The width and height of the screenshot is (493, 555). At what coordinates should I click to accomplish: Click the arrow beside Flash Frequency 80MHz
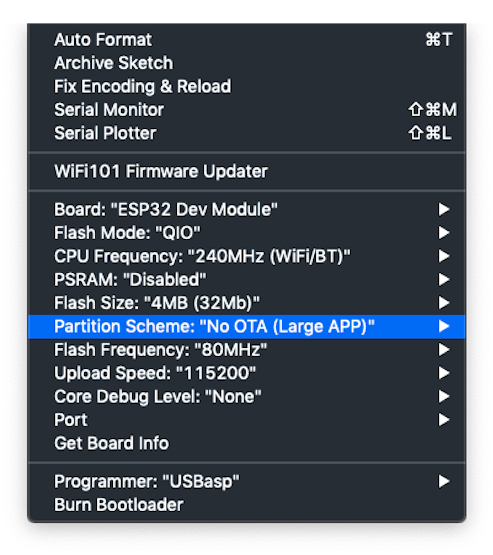coord(444,350)
